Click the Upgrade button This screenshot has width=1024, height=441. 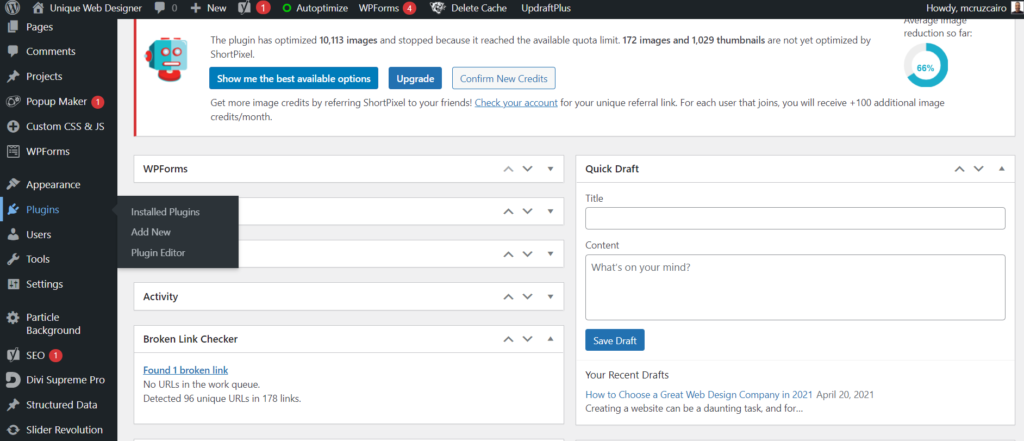415,78
